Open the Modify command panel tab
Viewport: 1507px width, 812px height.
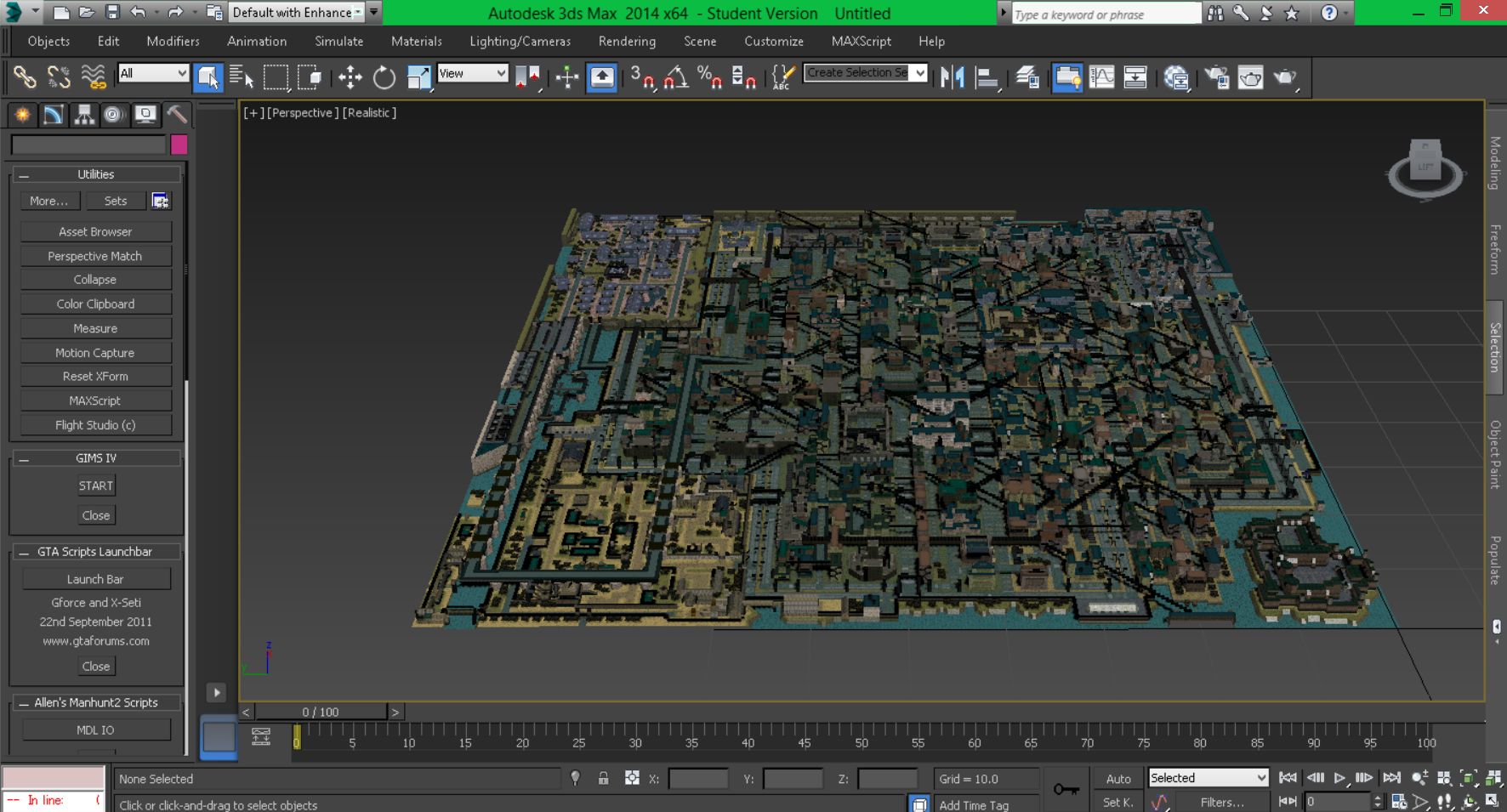tap(53, 114)
